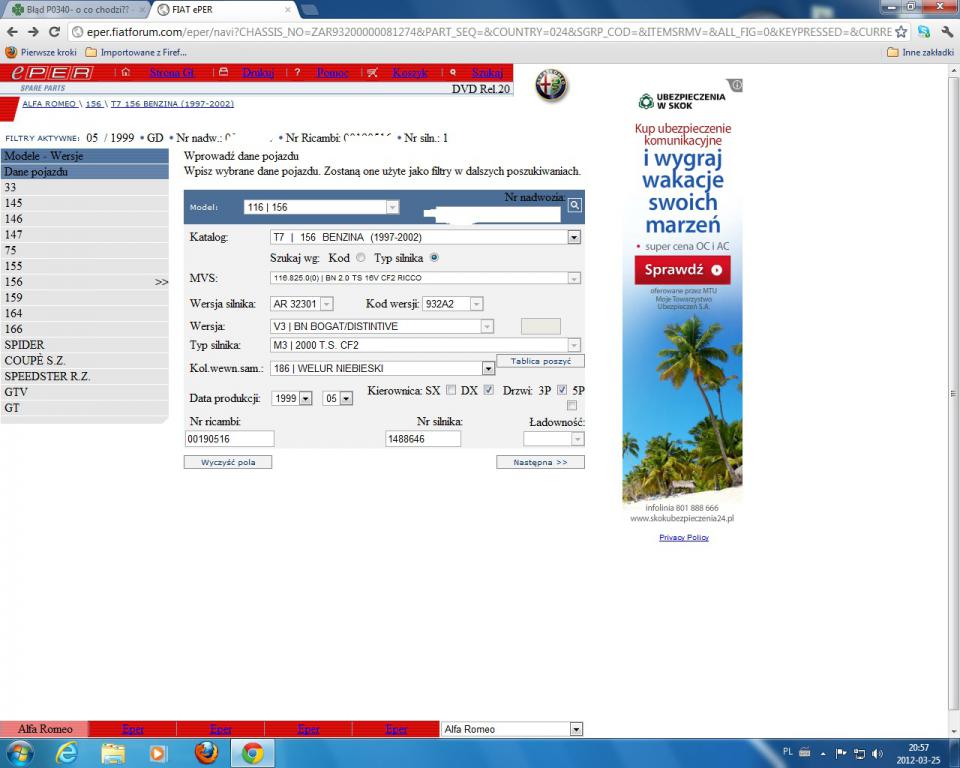
Task: Select model 147 in side list
Action: click(84, 235)
